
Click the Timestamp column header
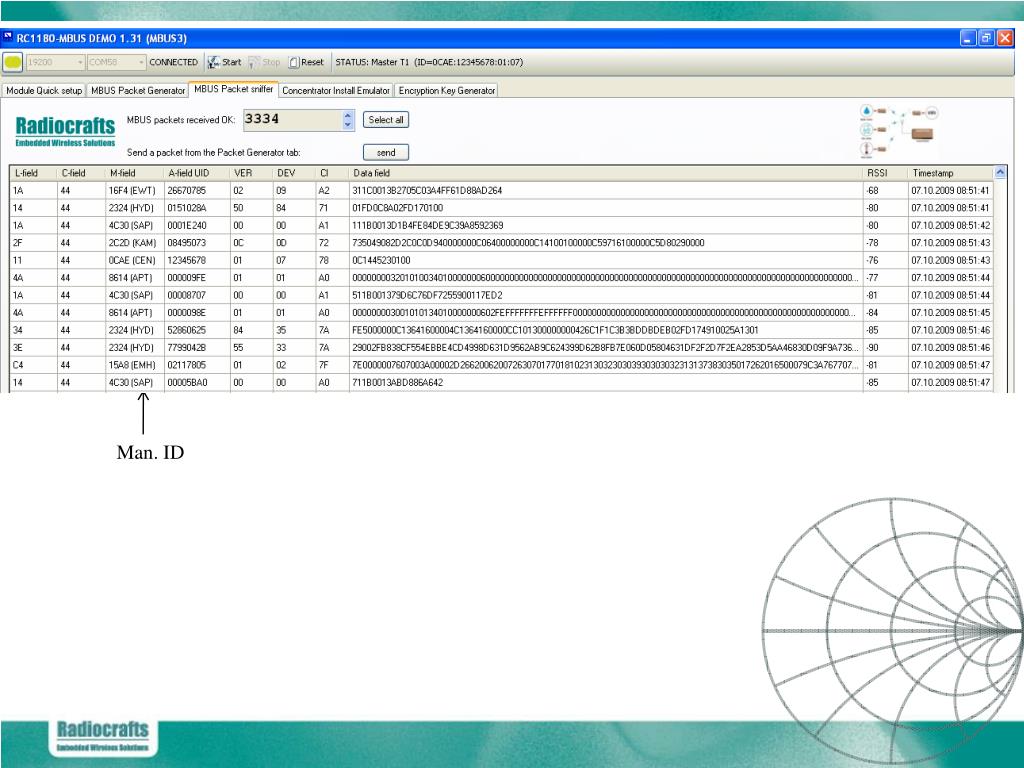pos(950,173)
